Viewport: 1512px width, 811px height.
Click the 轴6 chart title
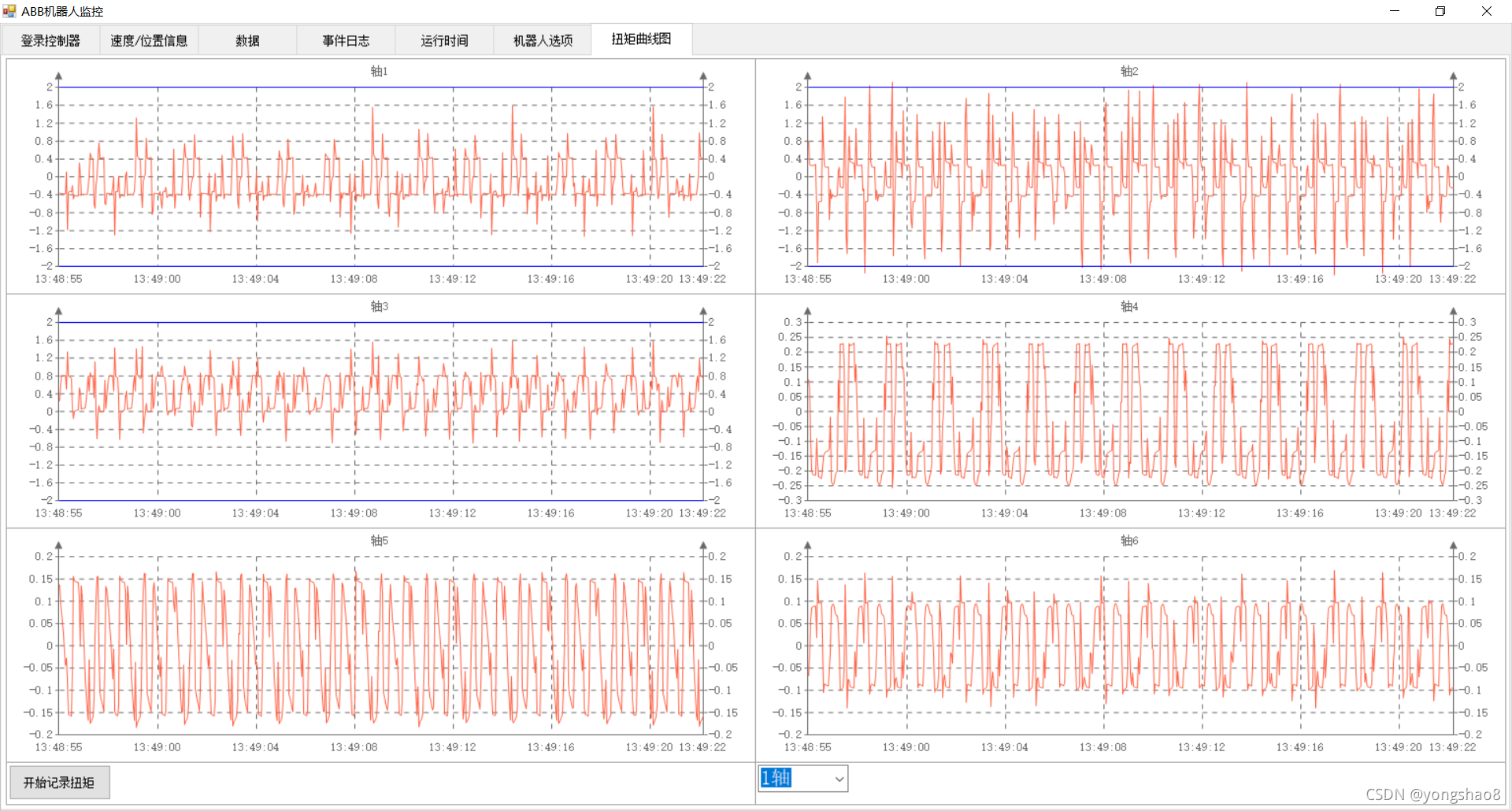click(x=1129, y=540)
